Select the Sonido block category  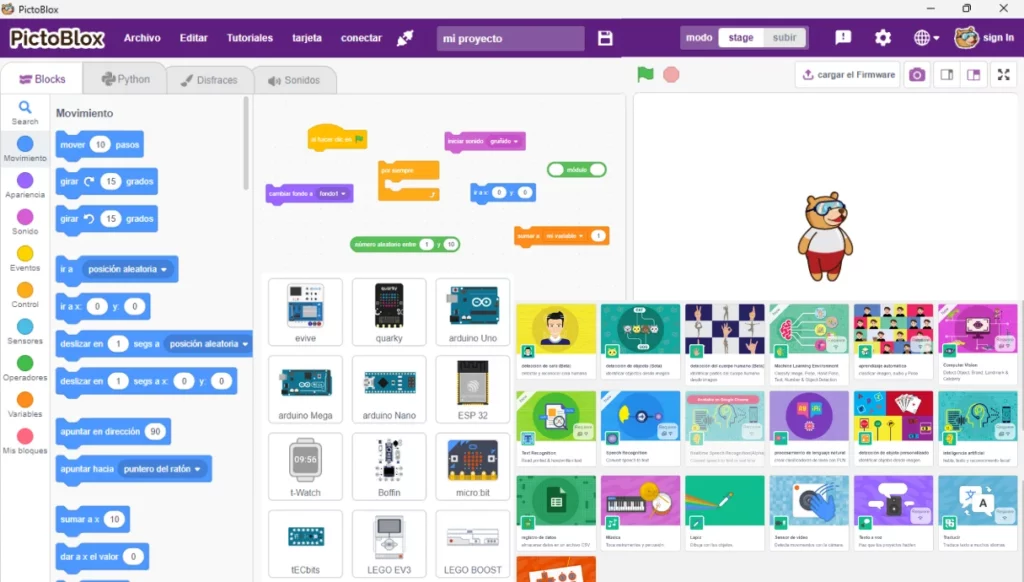tap(25, 222)
